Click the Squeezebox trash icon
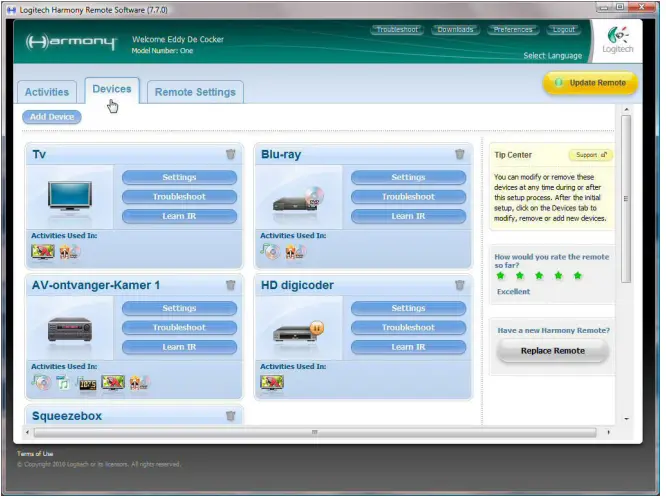This screenshot has width=666, height=499. [x=232, y=418]
